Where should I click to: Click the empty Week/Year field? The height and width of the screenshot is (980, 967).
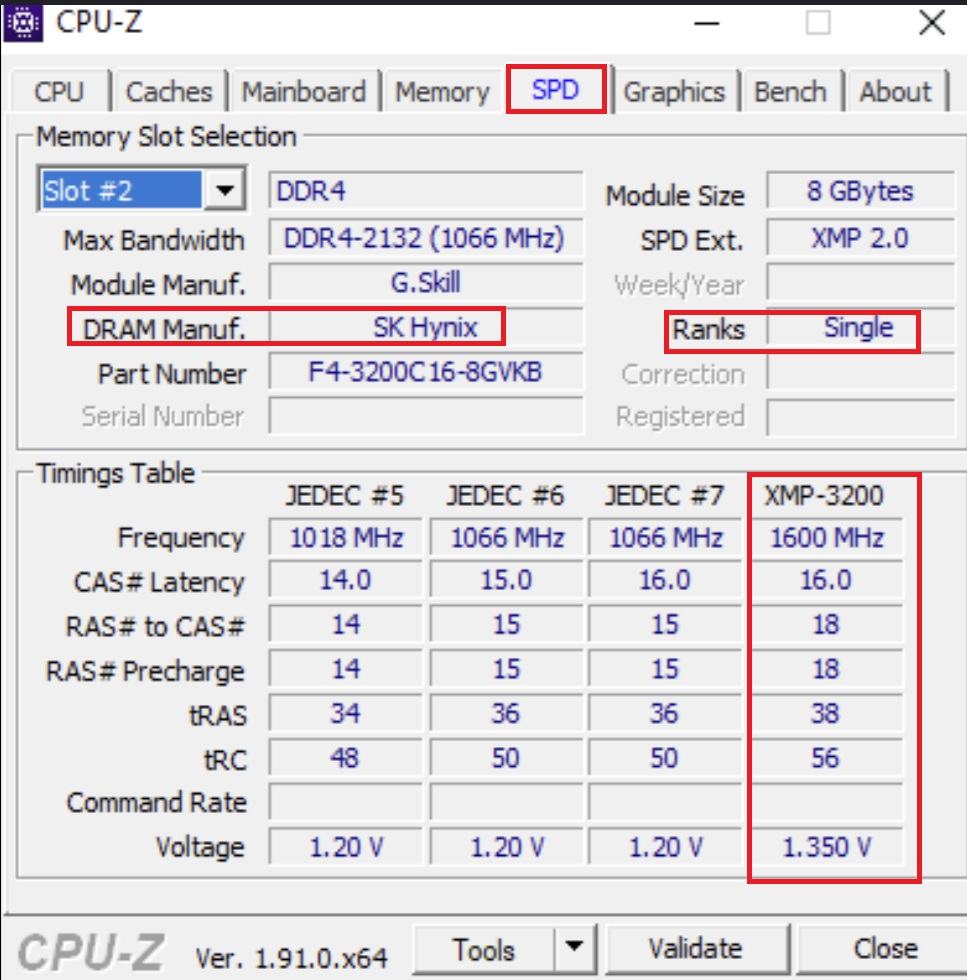point(860,284)
